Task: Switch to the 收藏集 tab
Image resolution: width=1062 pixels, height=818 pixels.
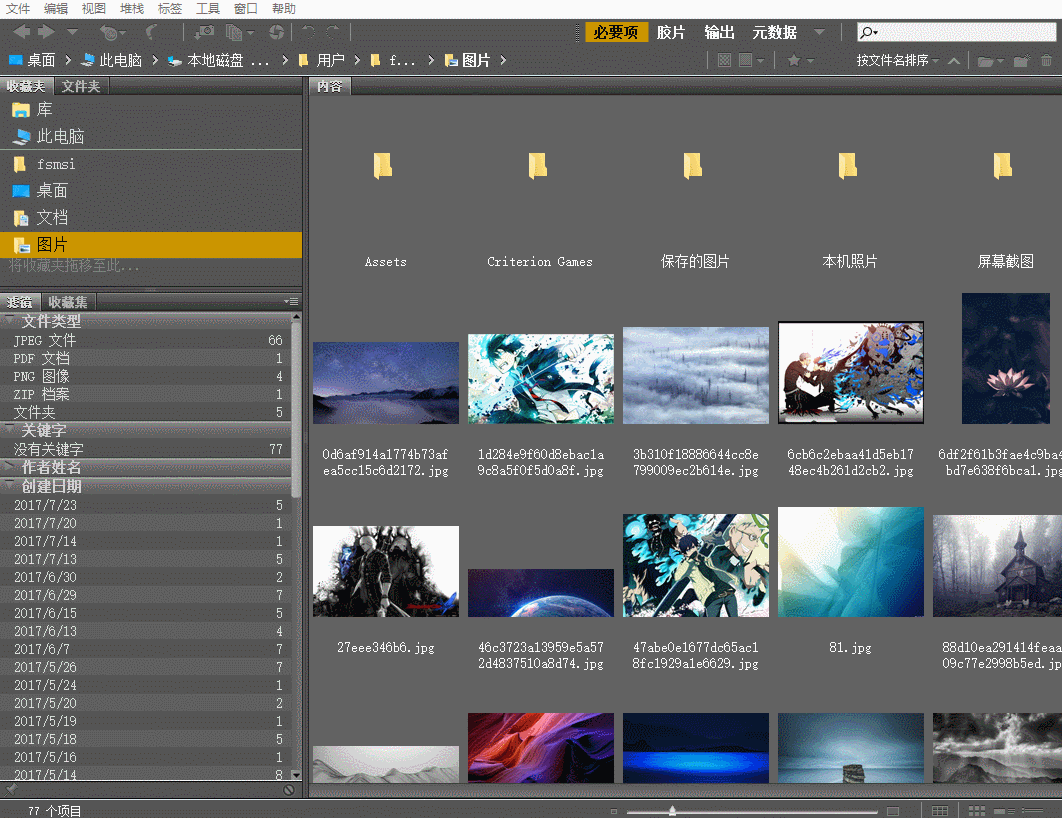Action: (68, 302)
